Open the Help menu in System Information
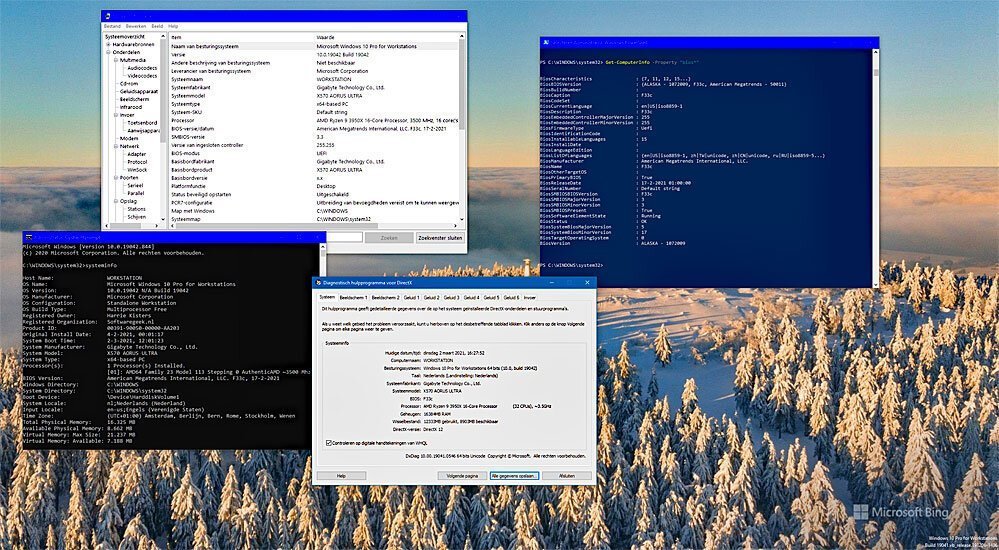 point(173,26)
